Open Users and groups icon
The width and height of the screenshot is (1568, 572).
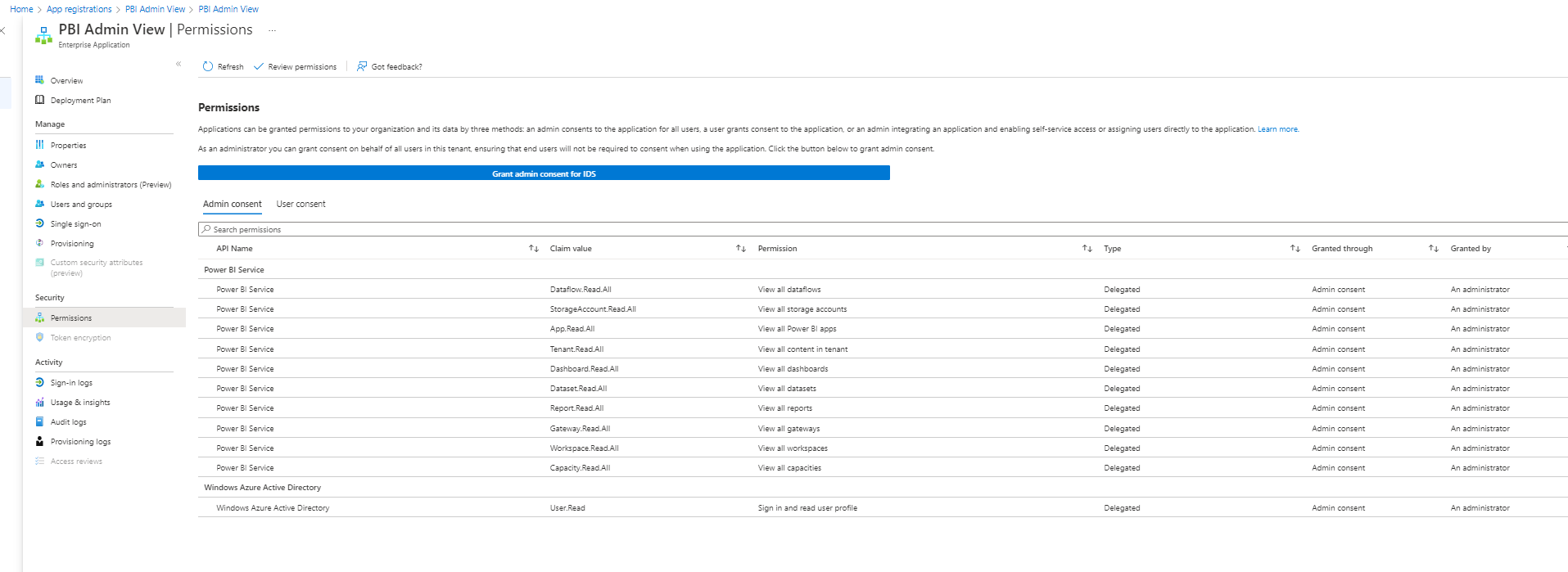pos(39,204)
